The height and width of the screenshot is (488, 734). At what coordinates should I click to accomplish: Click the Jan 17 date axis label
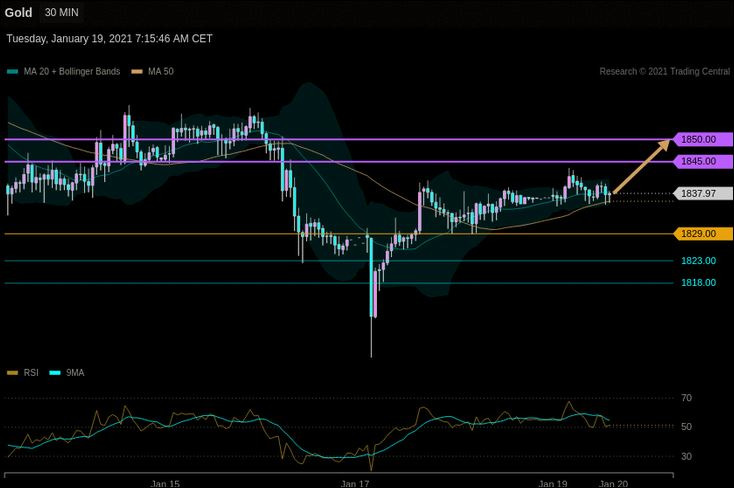(x=355, y=483)
